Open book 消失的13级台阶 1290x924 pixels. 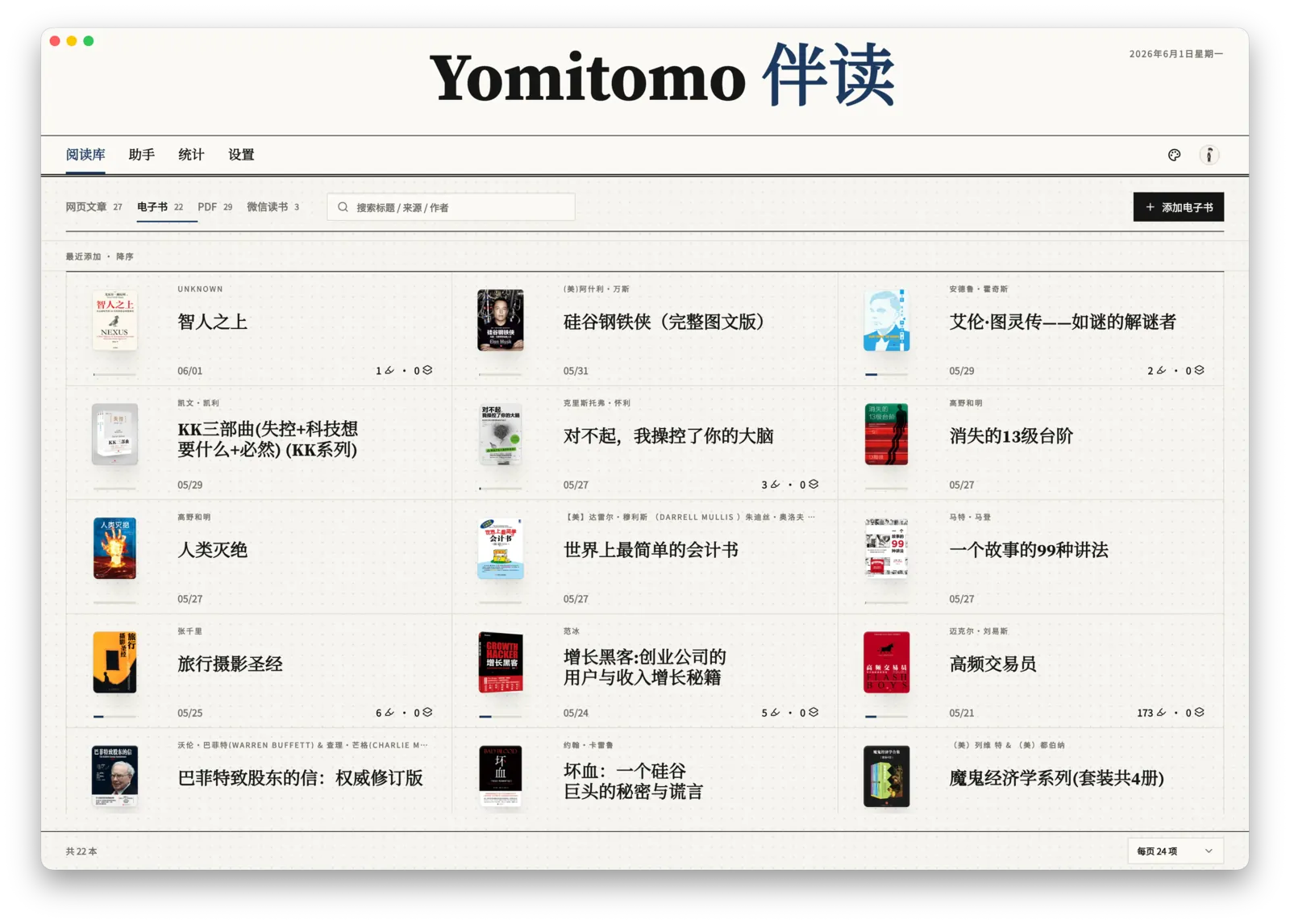click(1011, 436)
